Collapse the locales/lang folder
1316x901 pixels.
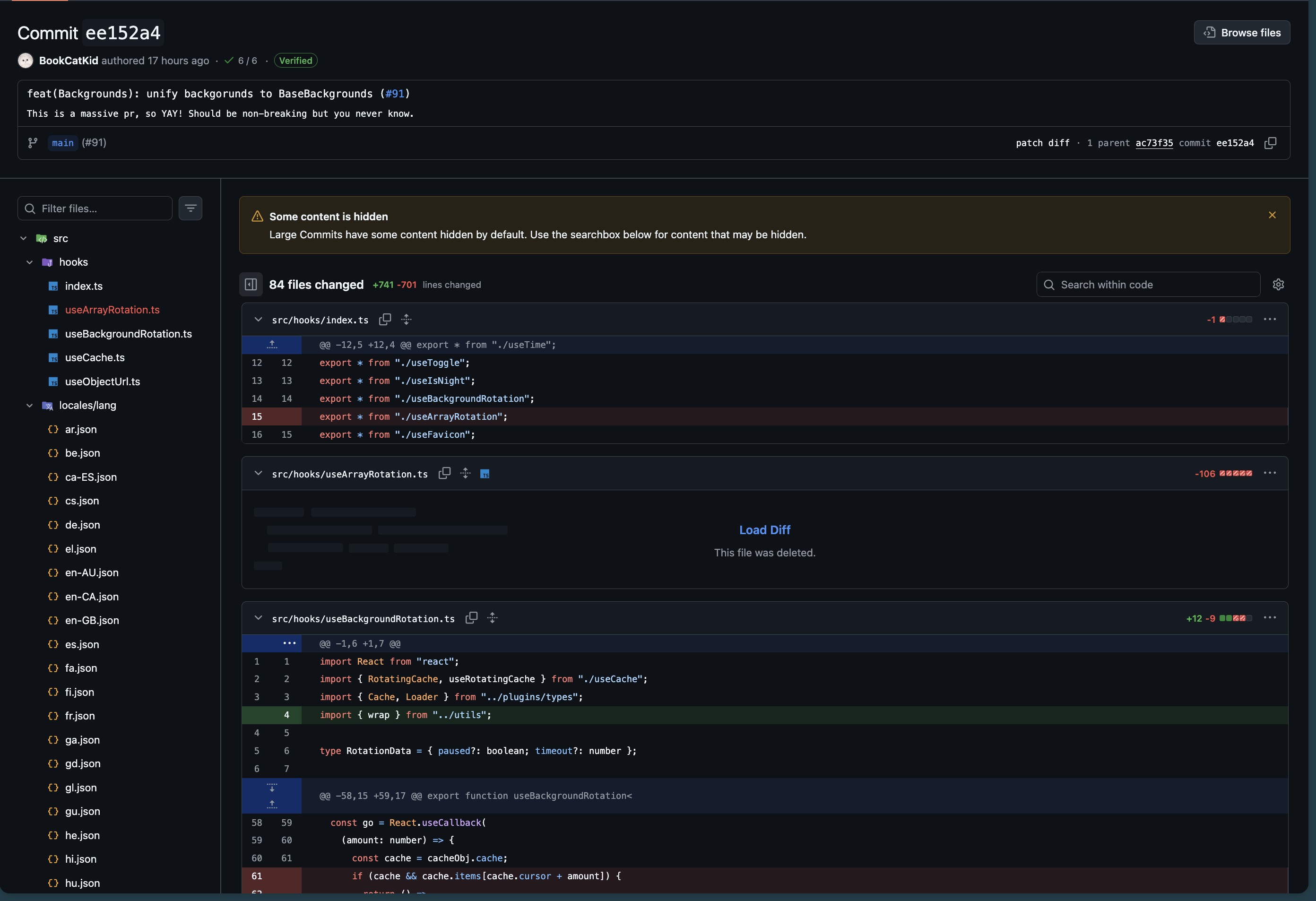point(29,406)
